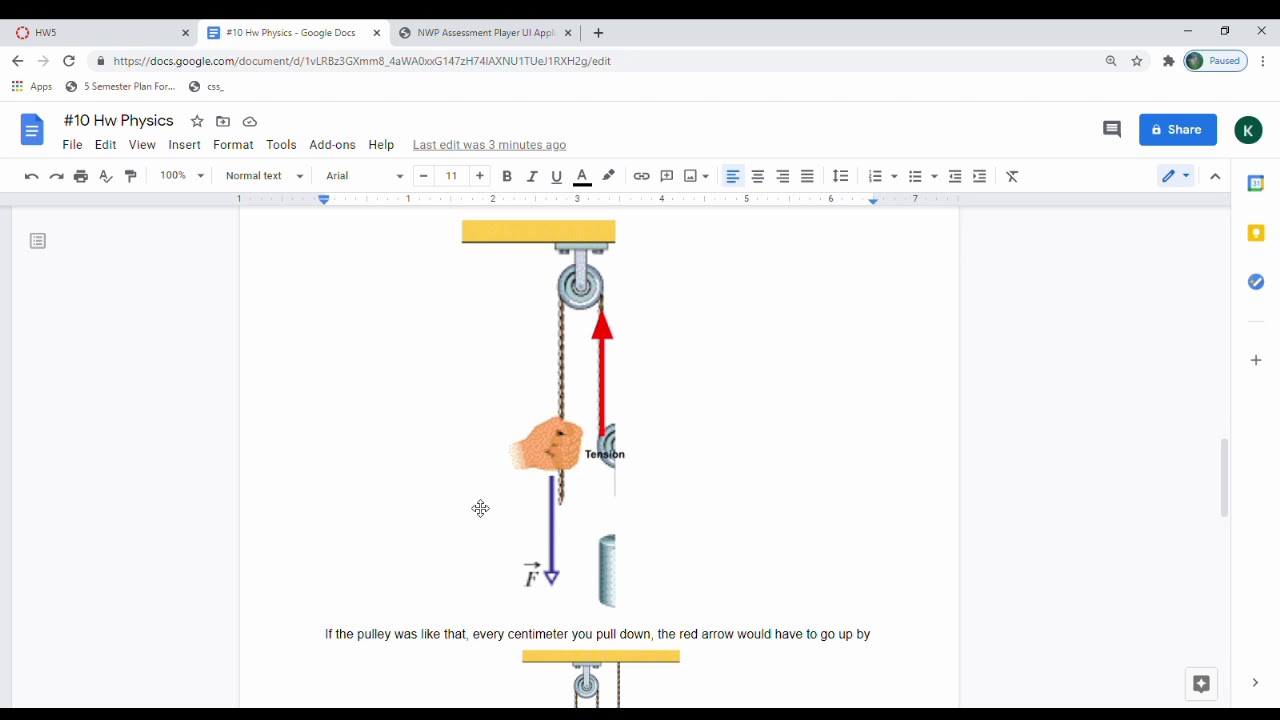Open the Google account K avatar
Screen dimensions: 1280x720
tap(1248, 130)
